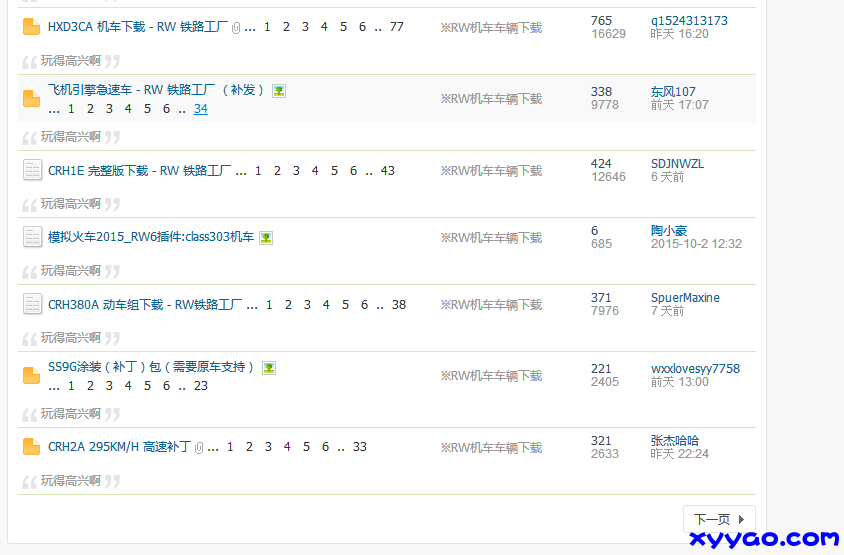This screenshot has height=555, width=844.
Task: Click image icon beside 飞机引擎急速车 title
Action: pos(279,90)
